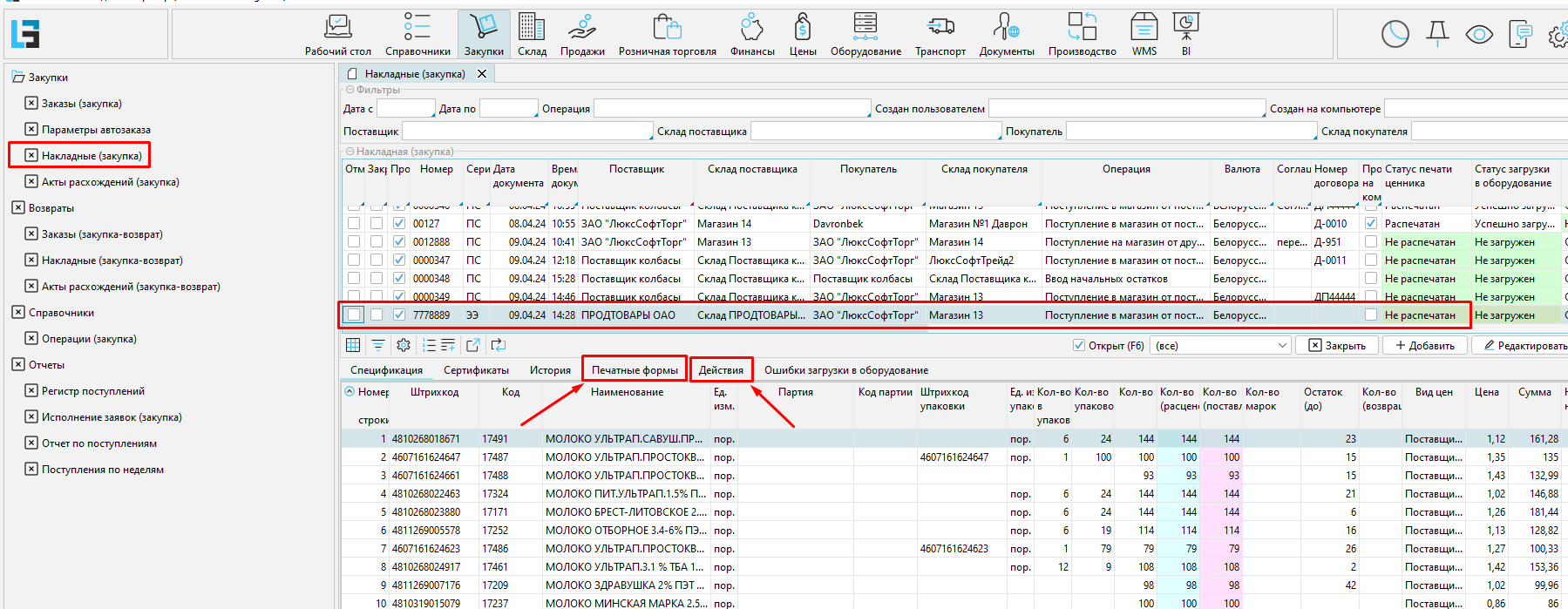Click the eye icon in top-right toolbar
Viewport: 1568px width, 609px height.
[x=1479, y=34]
